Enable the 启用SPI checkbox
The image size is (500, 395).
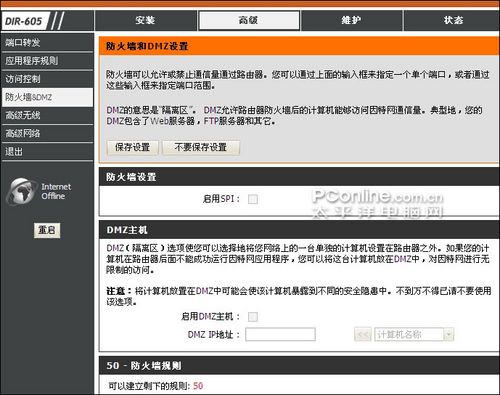pyautogui.click(x=253, y=199)
